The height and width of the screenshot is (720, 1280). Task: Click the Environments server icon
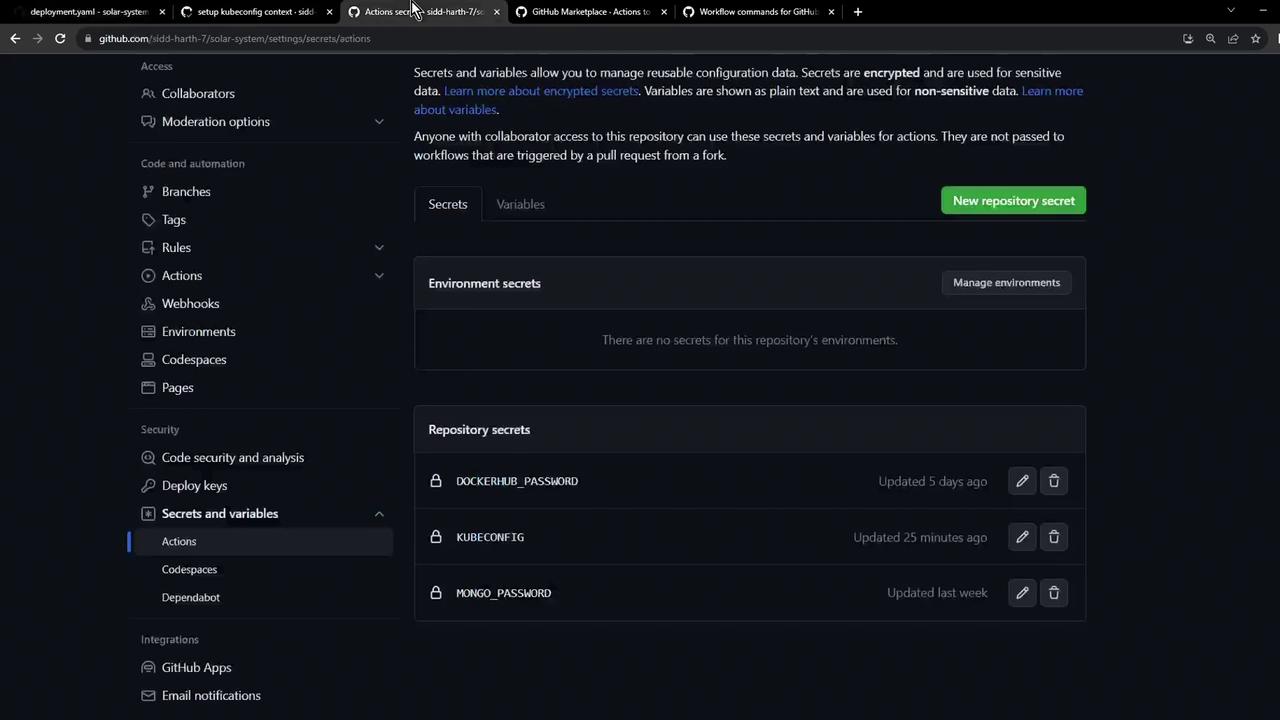[x=148, y=332]
